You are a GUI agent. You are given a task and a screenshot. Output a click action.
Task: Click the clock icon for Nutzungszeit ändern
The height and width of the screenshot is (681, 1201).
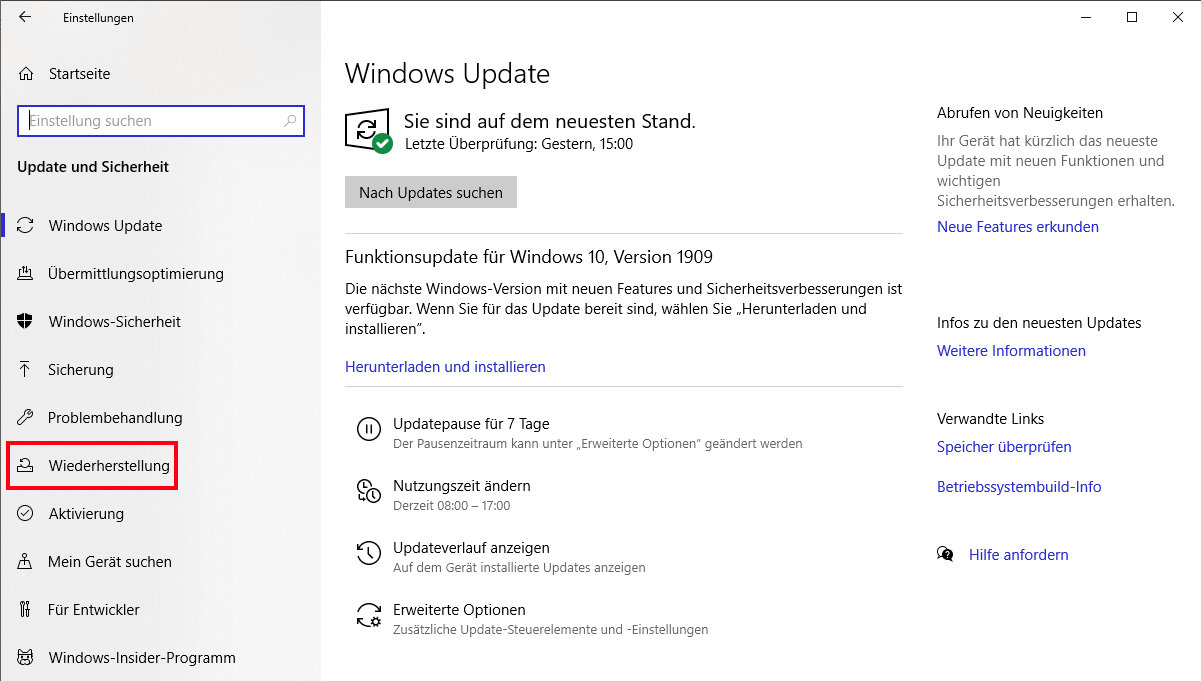[369, 491]
